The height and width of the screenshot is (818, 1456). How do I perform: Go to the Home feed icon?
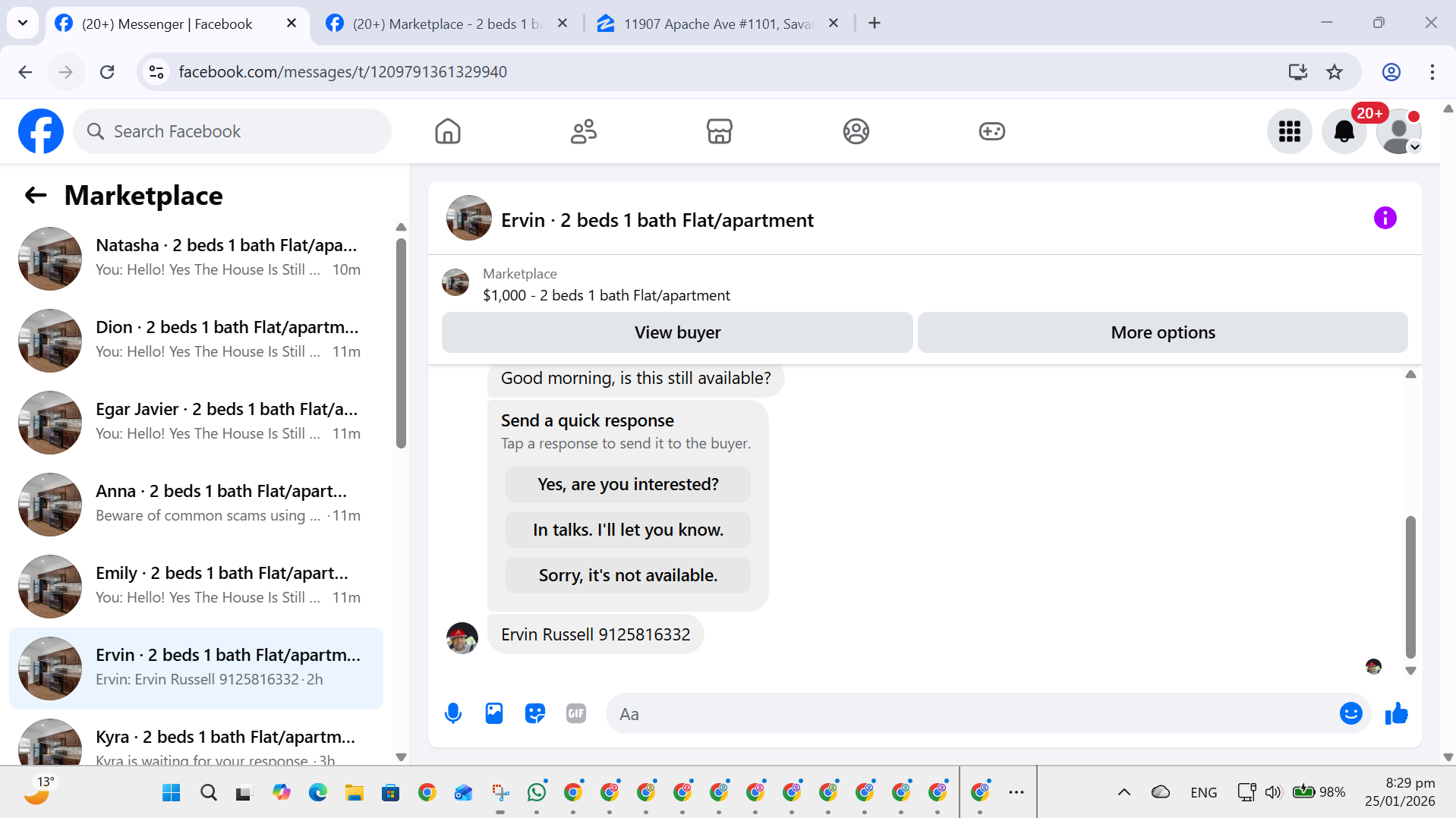(448, 131)
